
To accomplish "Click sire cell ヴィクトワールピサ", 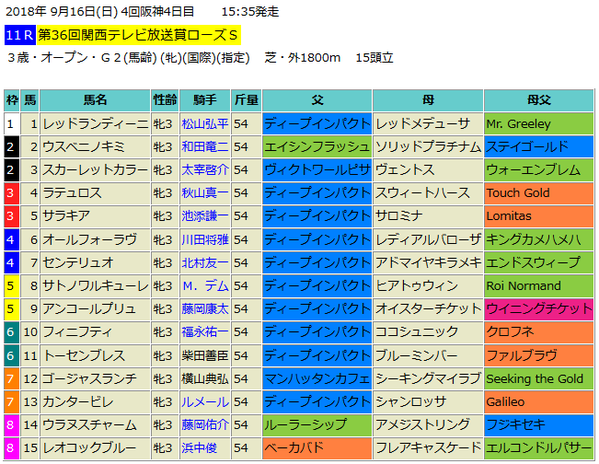I will (317, 170).
